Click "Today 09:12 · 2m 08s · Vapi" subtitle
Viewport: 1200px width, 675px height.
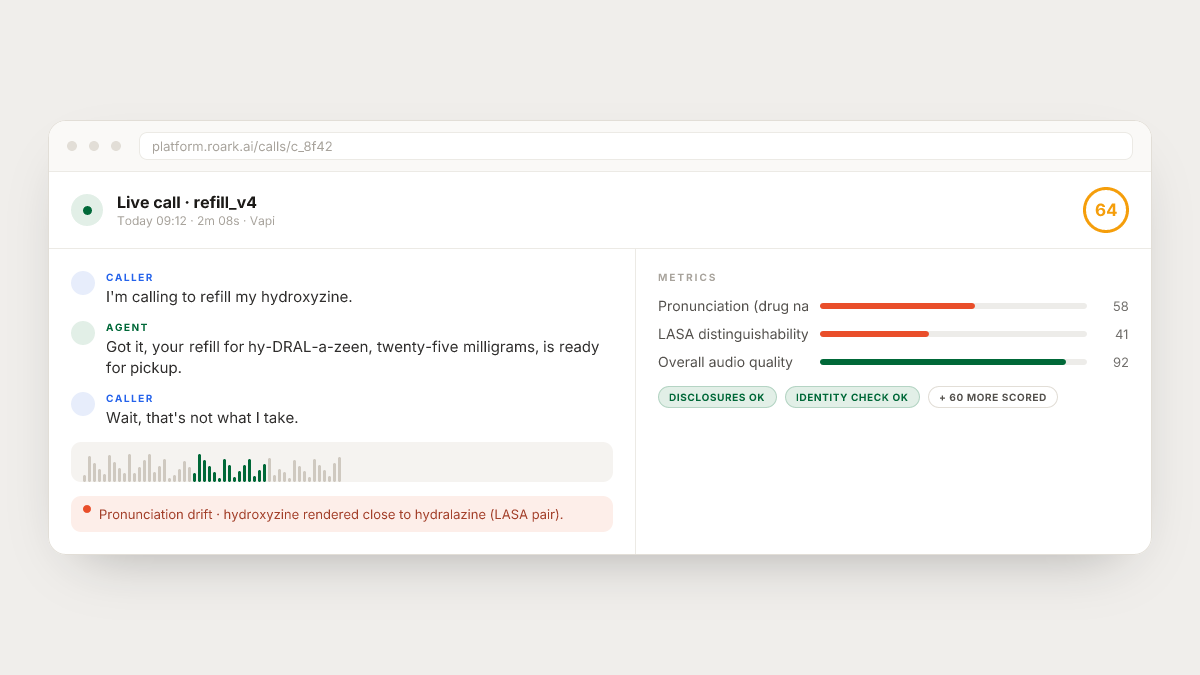196,221
